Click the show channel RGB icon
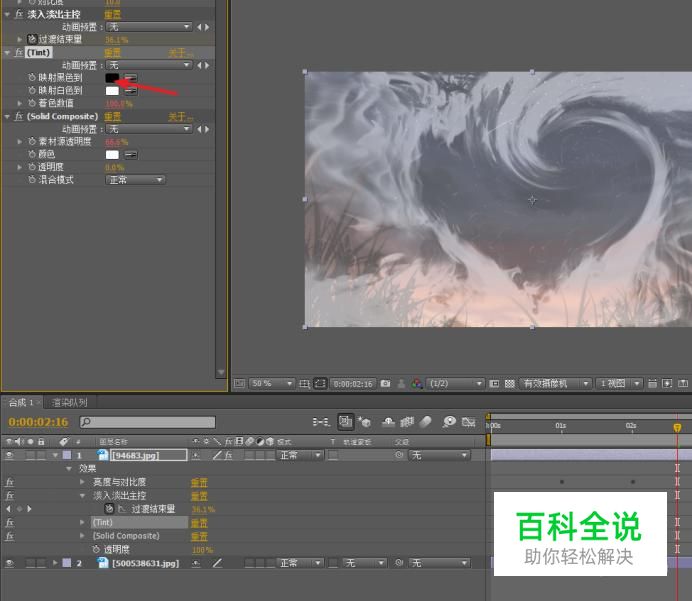This screenshot has width=692, height=601. tap(416, 383)
